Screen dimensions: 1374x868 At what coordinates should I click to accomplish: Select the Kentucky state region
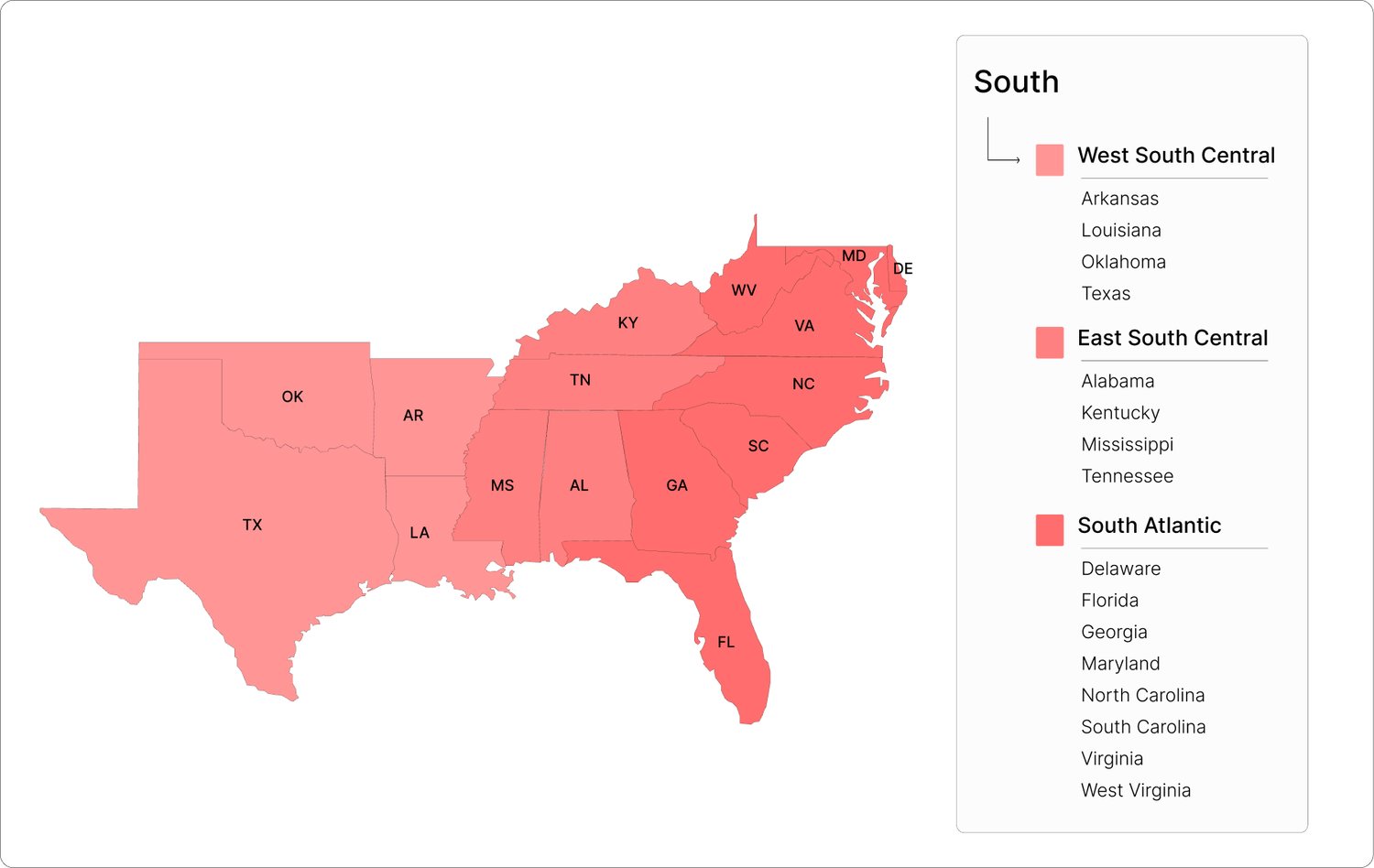pyautogui.click(x=627, y=322)
